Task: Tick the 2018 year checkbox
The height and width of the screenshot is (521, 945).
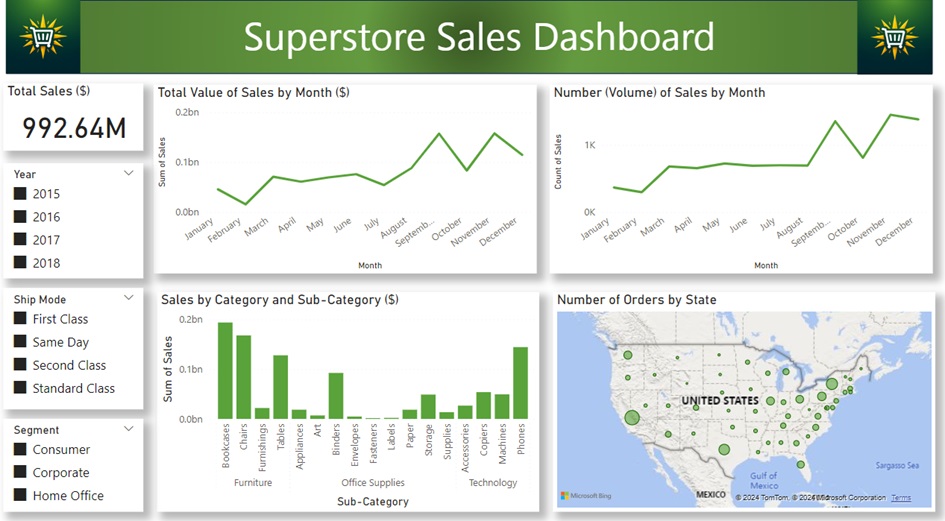Action: click(x=20, y=262)
